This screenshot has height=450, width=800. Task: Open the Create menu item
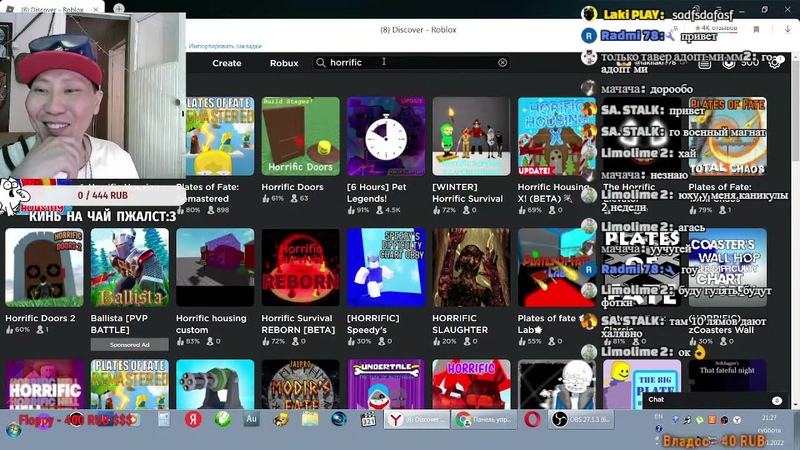pos(227,63)
